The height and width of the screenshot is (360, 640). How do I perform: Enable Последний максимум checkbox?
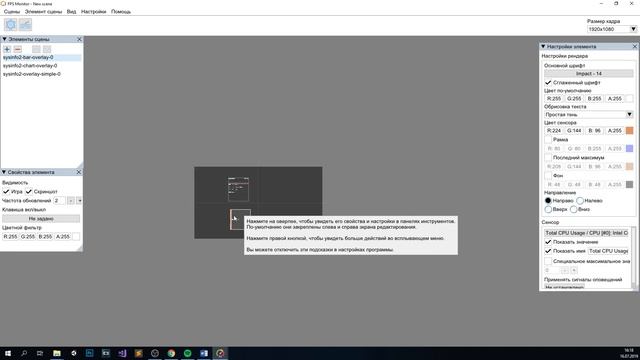(x=548, y=158)
